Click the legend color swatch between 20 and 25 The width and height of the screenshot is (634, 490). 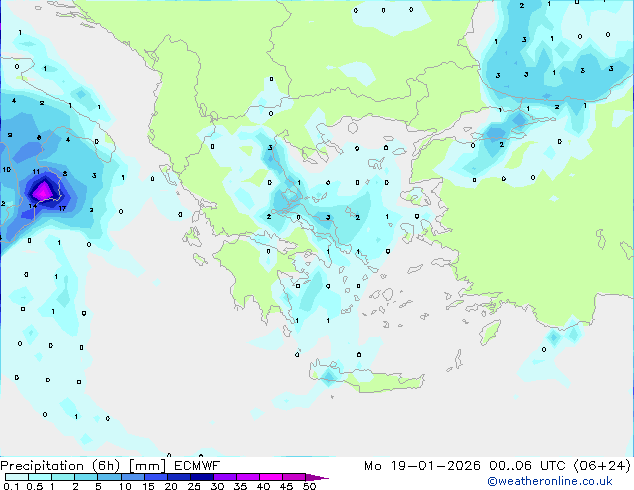(x=178, y=477)
